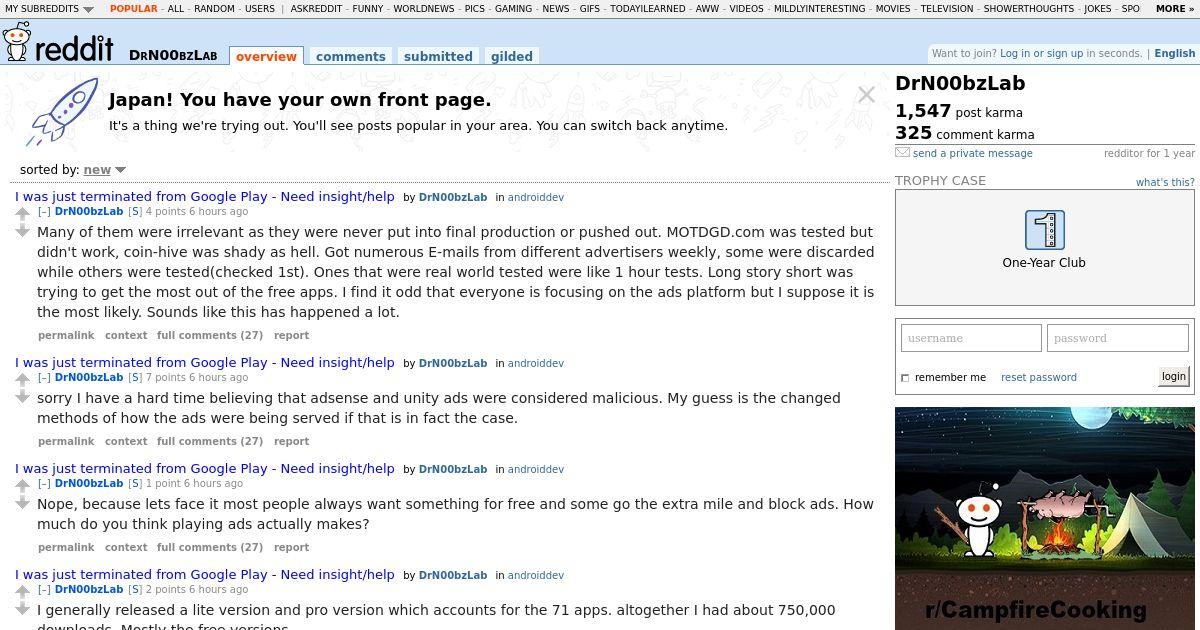Dismiss the Japan front page banner
Screen dimensions: 1200x630
pyautogui.click(x=866, y=95)
